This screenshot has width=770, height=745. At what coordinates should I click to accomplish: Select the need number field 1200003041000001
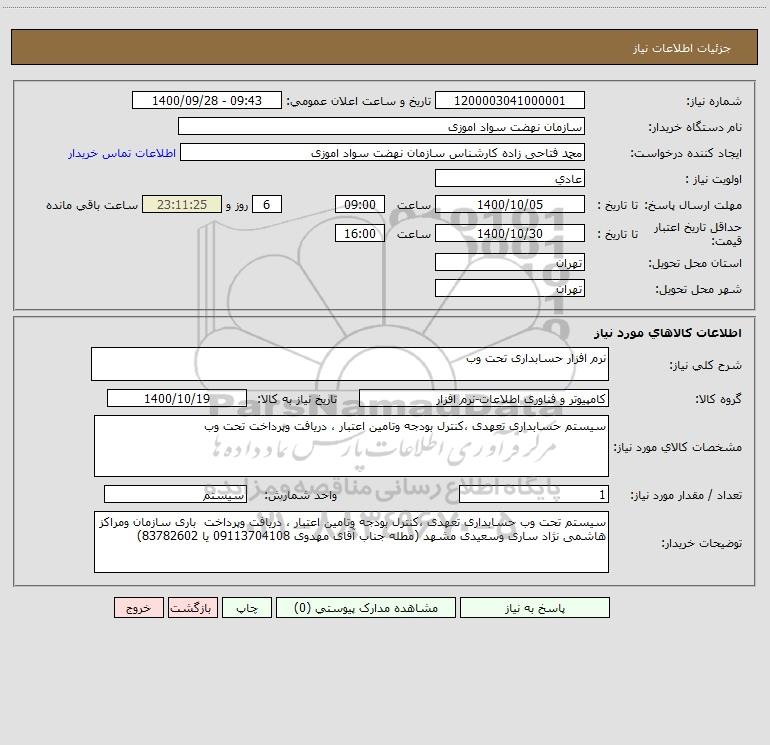click(510, 100)
